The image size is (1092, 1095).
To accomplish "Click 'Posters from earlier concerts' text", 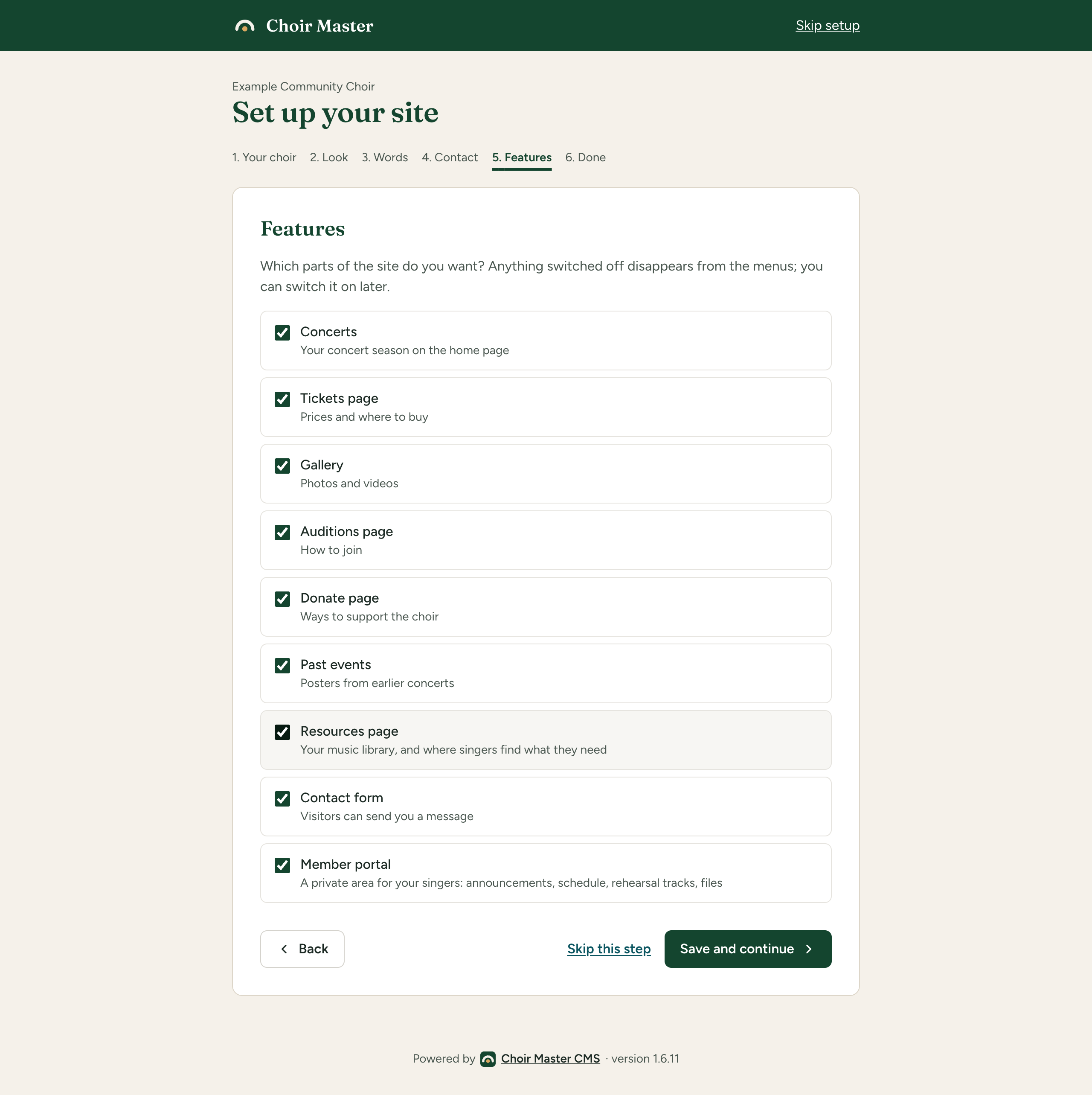I will click(x=378, y=683).
